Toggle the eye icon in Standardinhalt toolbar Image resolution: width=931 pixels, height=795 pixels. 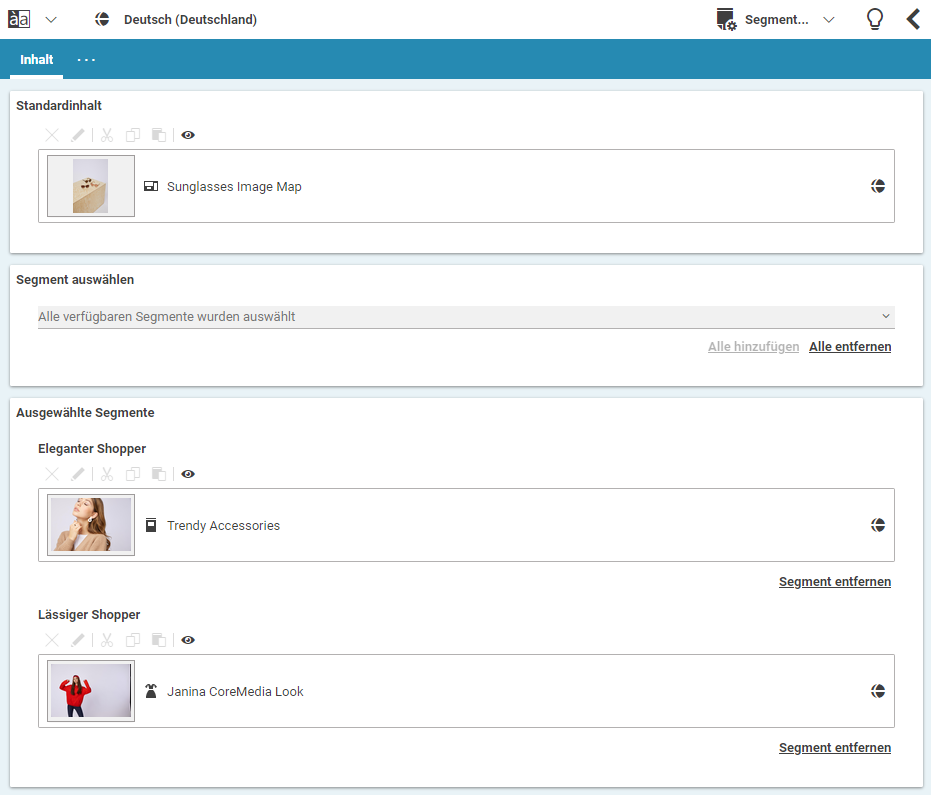188,135
